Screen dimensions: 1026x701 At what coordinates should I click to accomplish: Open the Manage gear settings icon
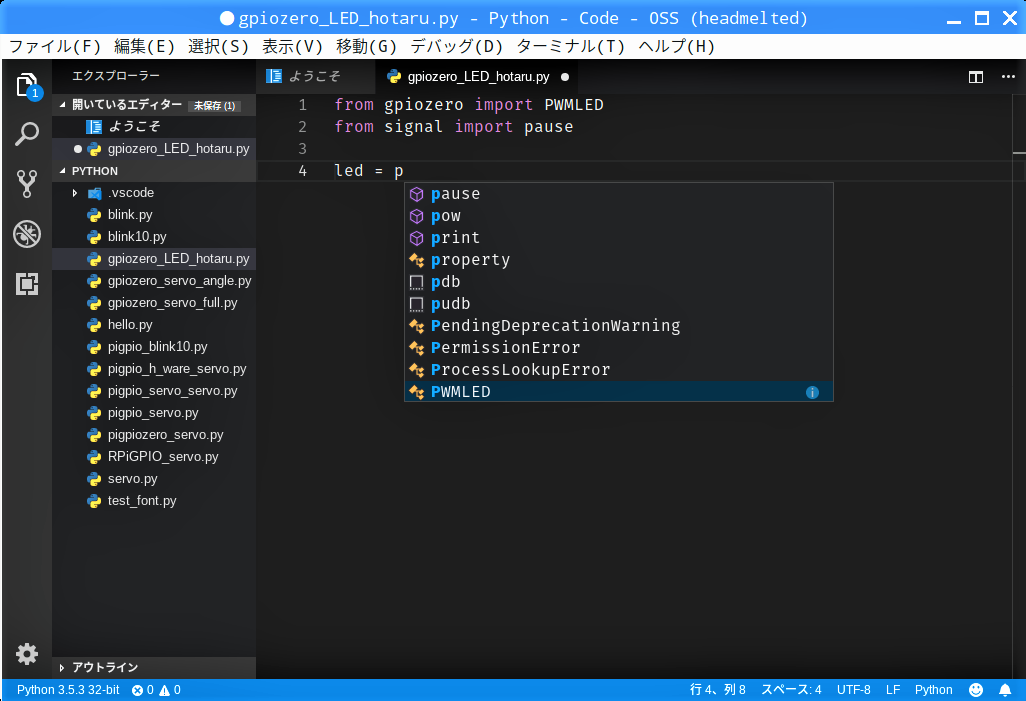point(27,653)
